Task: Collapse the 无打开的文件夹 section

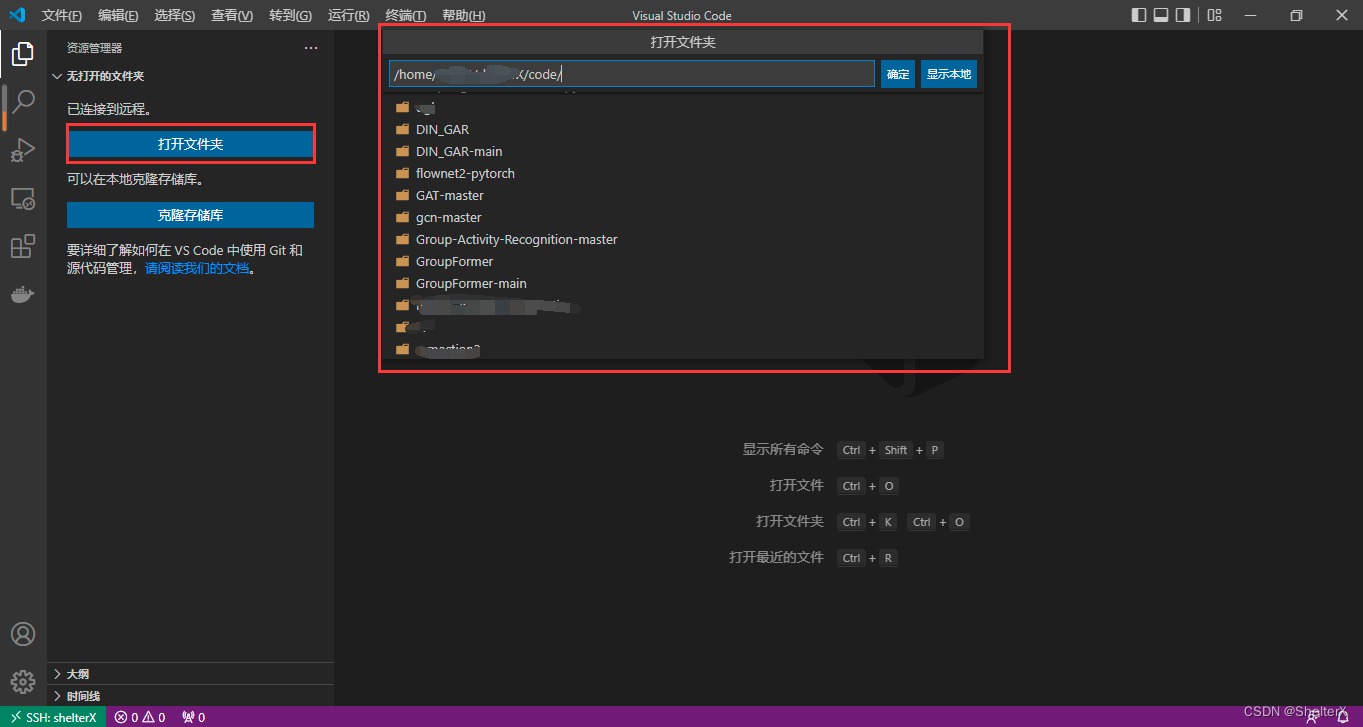Action: 190,76
